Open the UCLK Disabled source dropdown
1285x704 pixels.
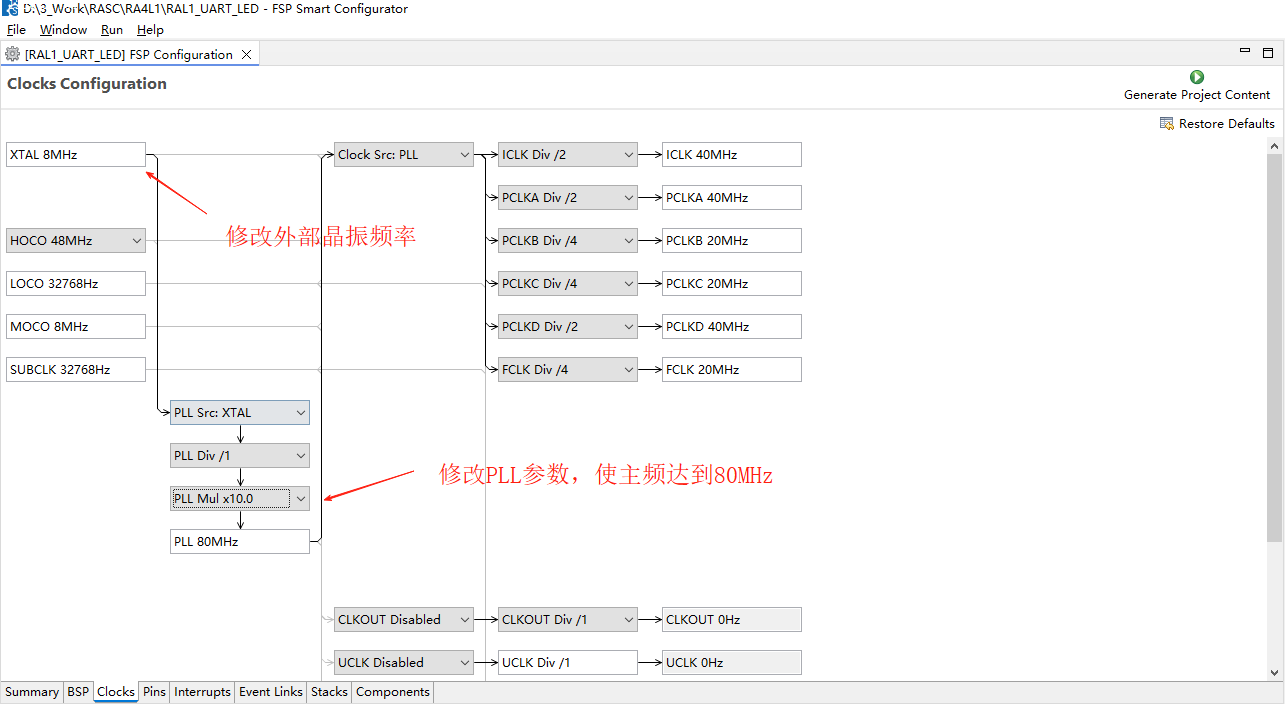404,663
